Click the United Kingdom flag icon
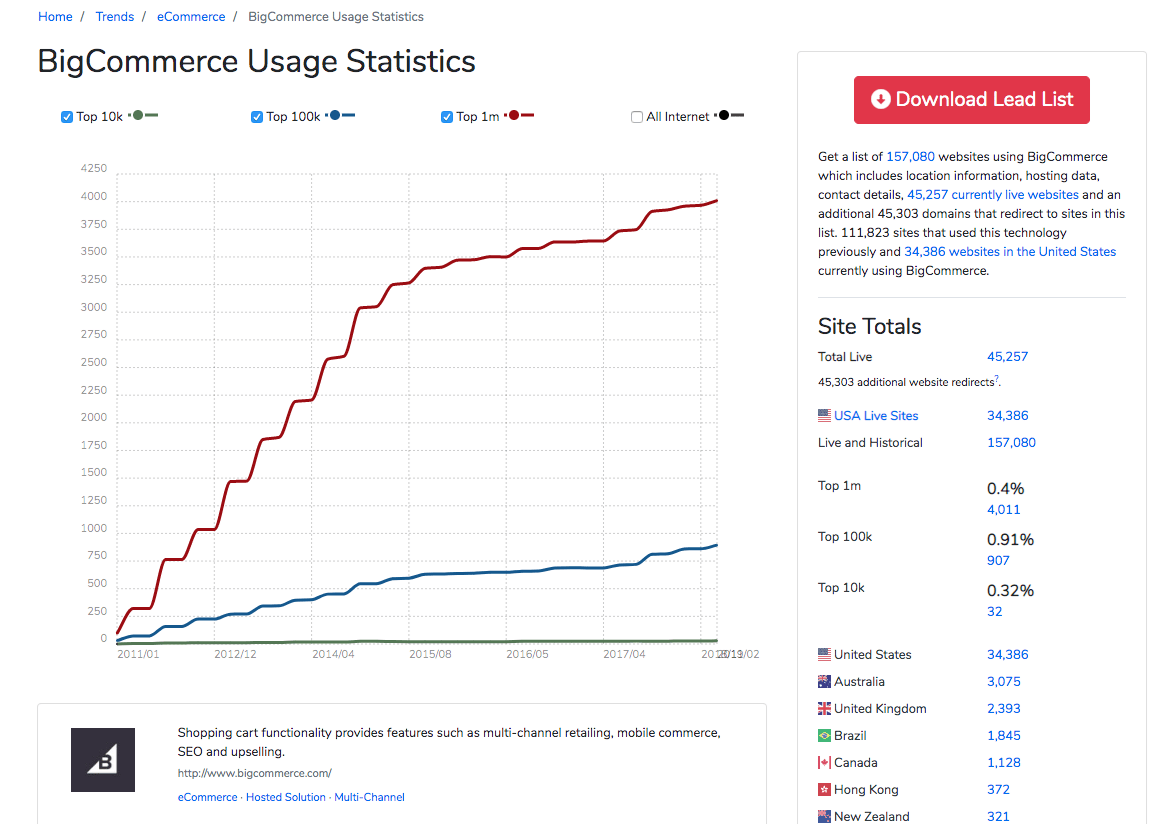1158x824 pixels. pyautogui.click(x=823, y=708)
